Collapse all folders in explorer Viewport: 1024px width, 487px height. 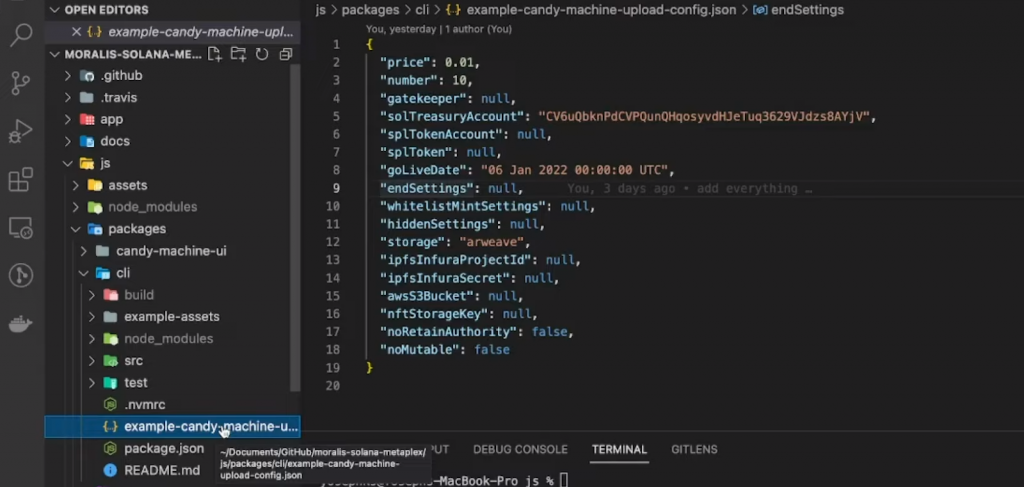click(x=285, y=54)
